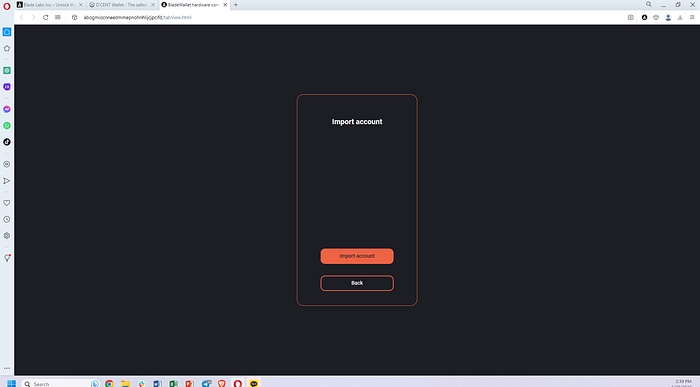
Task: Open a new tab with plus button
Action: point(236,5)
